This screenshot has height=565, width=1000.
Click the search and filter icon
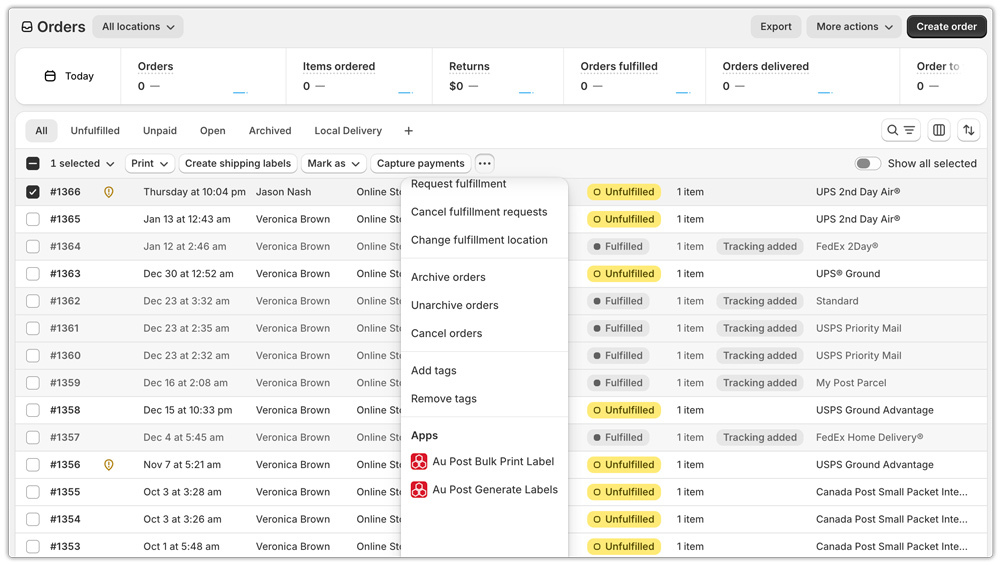pyautogui.click(x=900, y=131)
